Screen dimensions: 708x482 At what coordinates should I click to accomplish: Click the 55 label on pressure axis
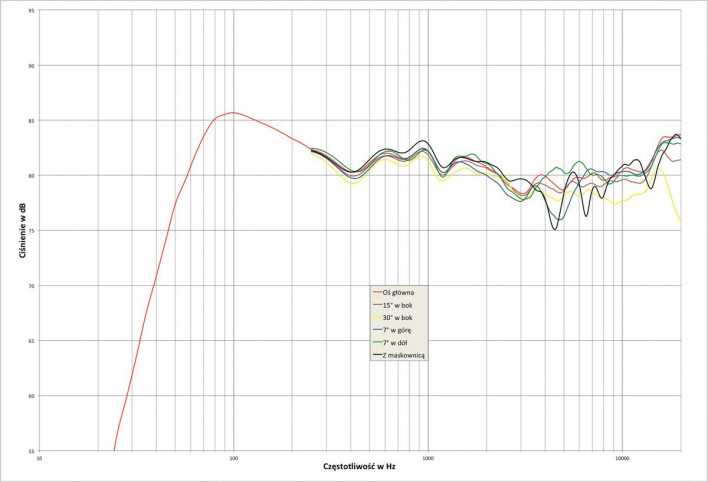click(x=31, y=451)
